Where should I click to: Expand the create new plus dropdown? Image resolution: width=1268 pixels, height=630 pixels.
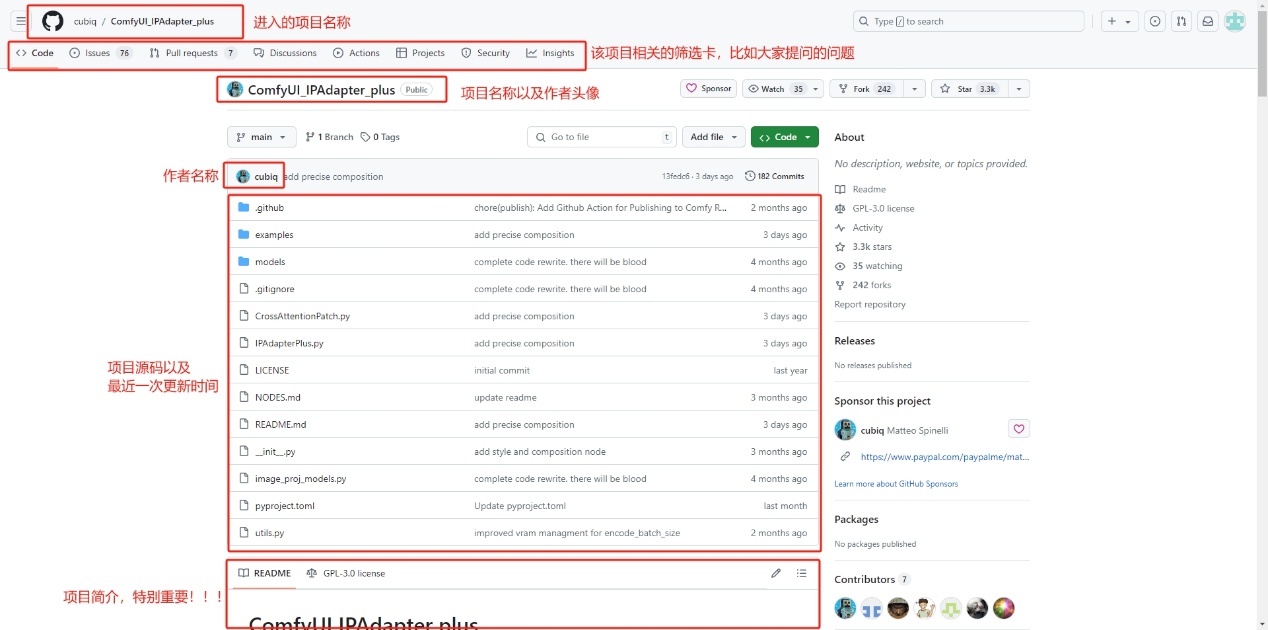pos(1118,21)
